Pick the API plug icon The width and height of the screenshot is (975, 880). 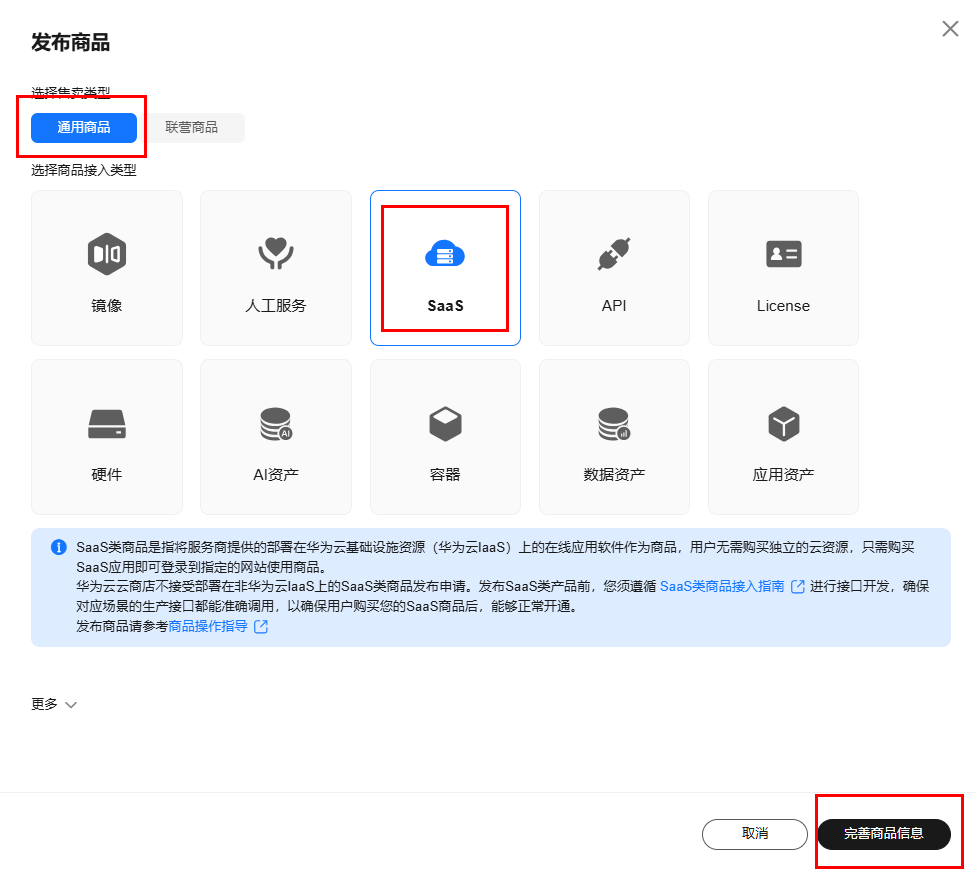click(613, 254)
